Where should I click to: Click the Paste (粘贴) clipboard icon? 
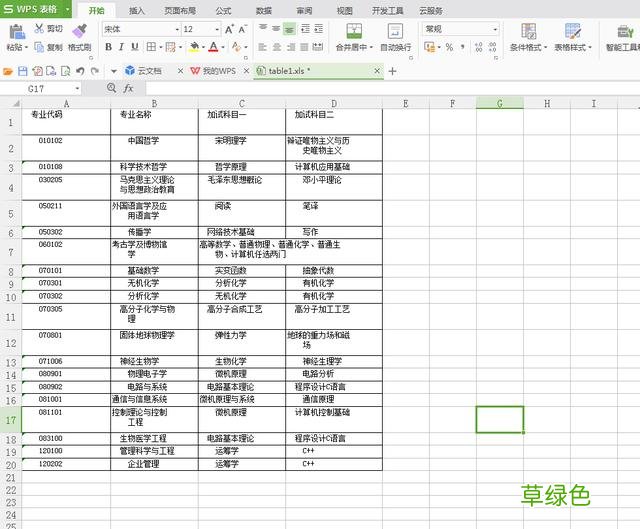(x=17, y=31)
